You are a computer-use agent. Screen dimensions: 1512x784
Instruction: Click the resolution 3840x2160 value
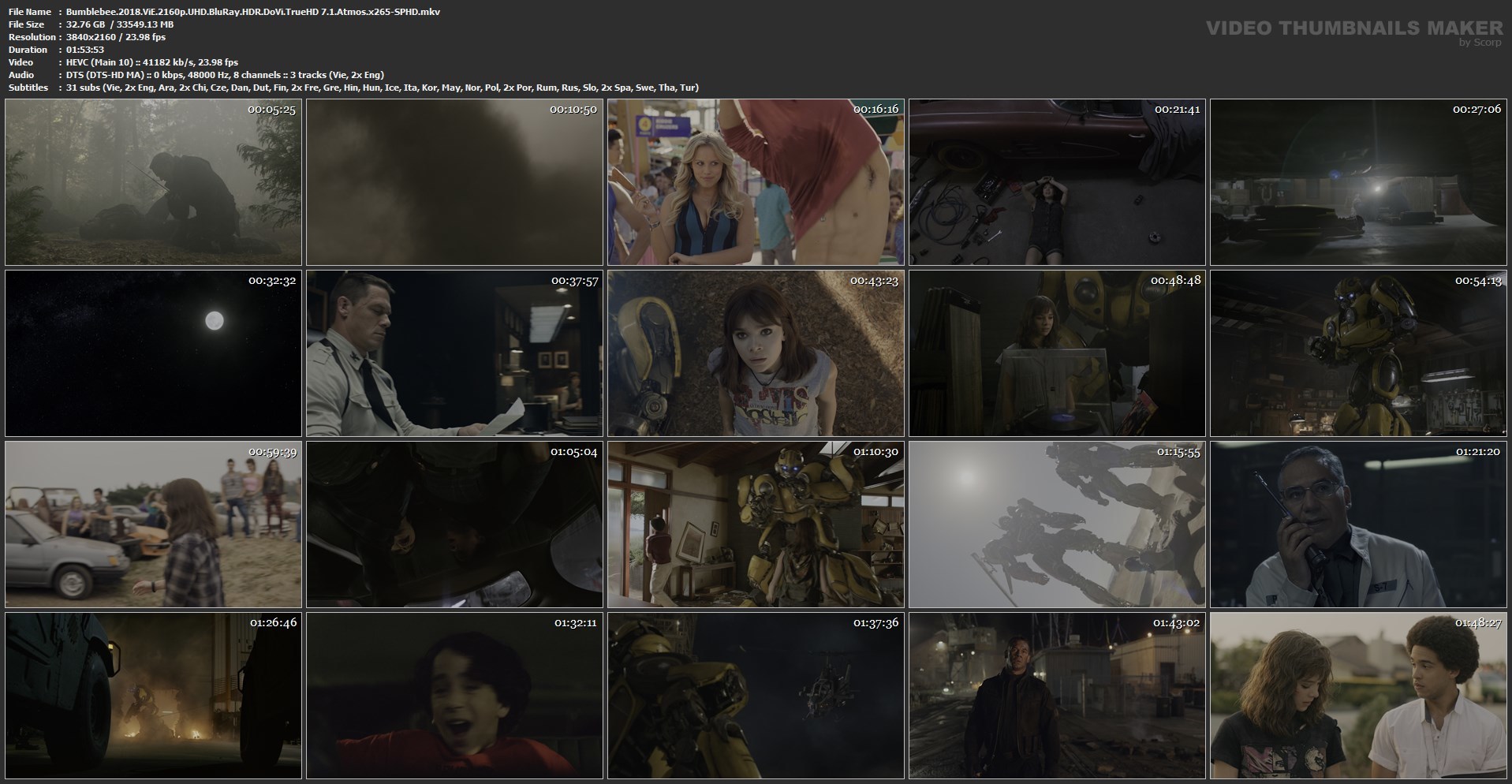tap(116, 37)
